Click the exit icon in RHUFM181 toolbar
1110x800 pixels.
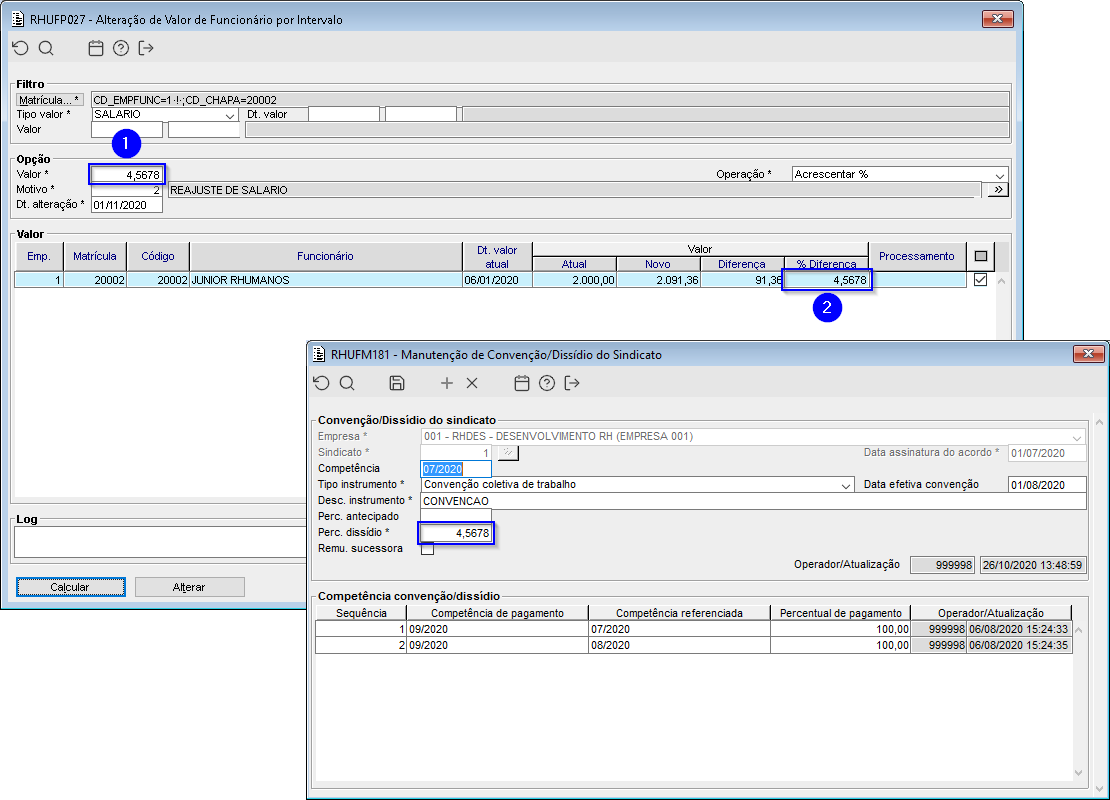572,383
